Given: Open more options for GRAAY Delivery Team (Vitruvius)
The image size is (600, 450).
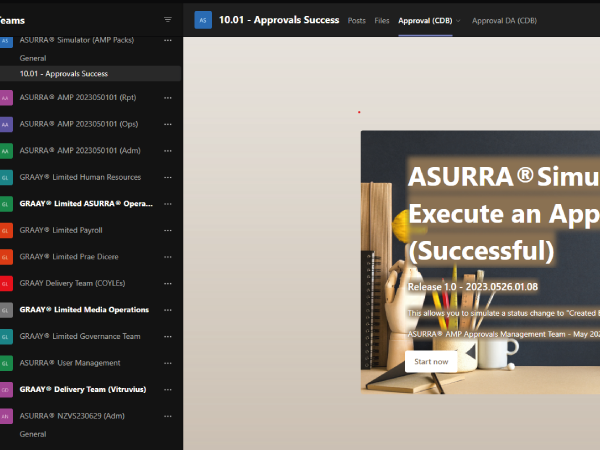Looking at the screenshot, I should (x=168, y=390).
